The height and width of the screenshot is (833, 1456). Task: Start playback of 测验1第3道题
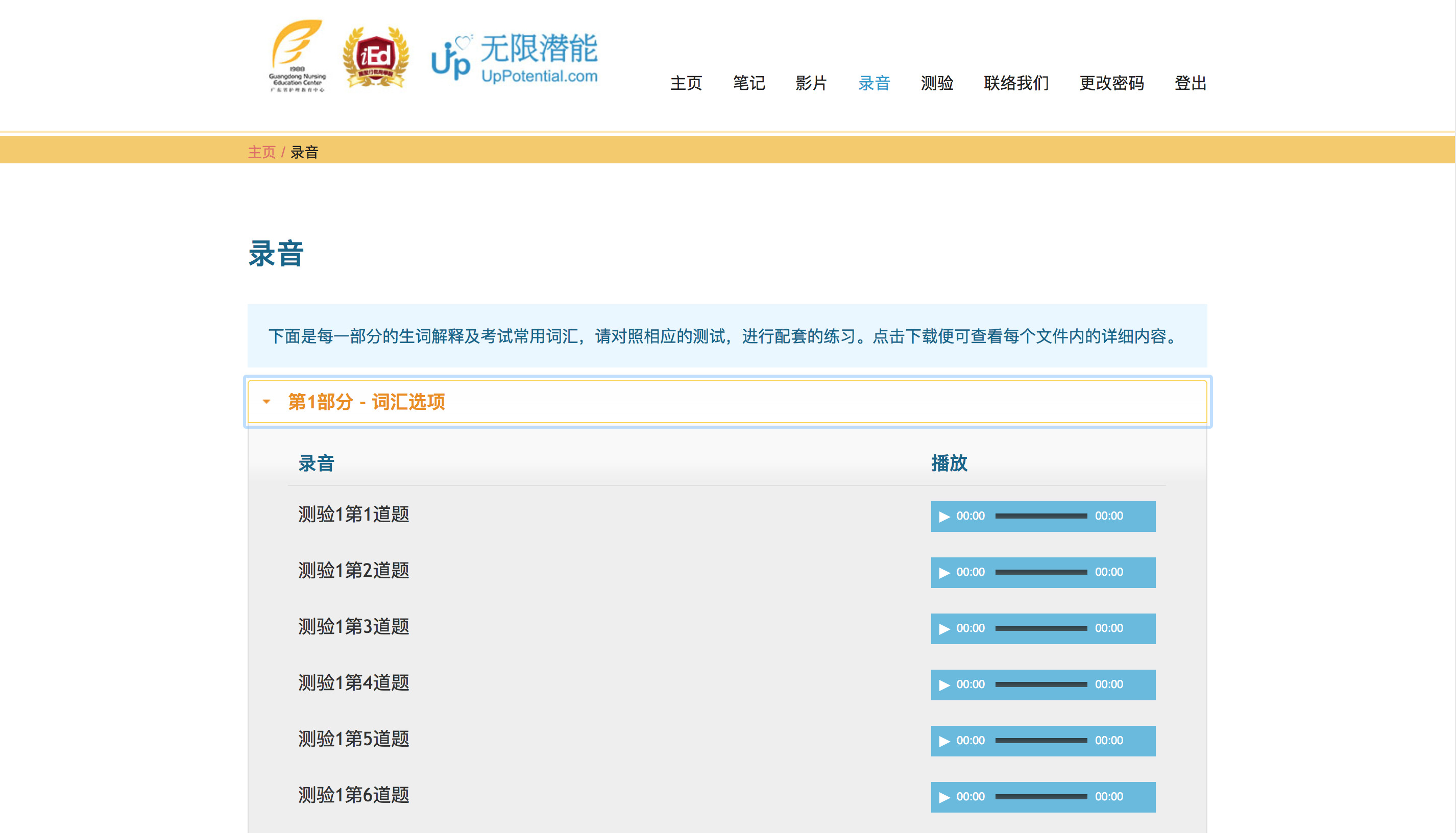944,629
